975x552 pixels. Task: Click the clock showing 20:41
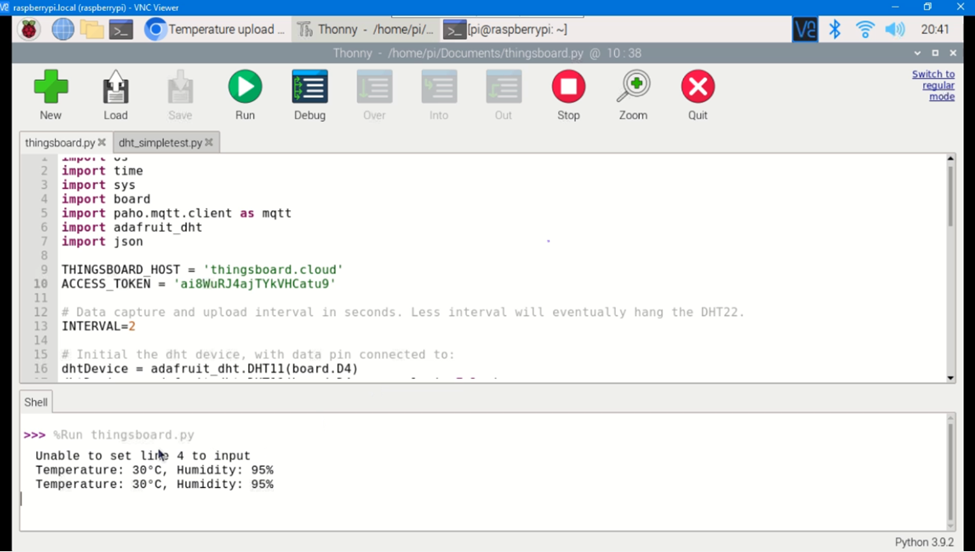(x=935, y=29)
